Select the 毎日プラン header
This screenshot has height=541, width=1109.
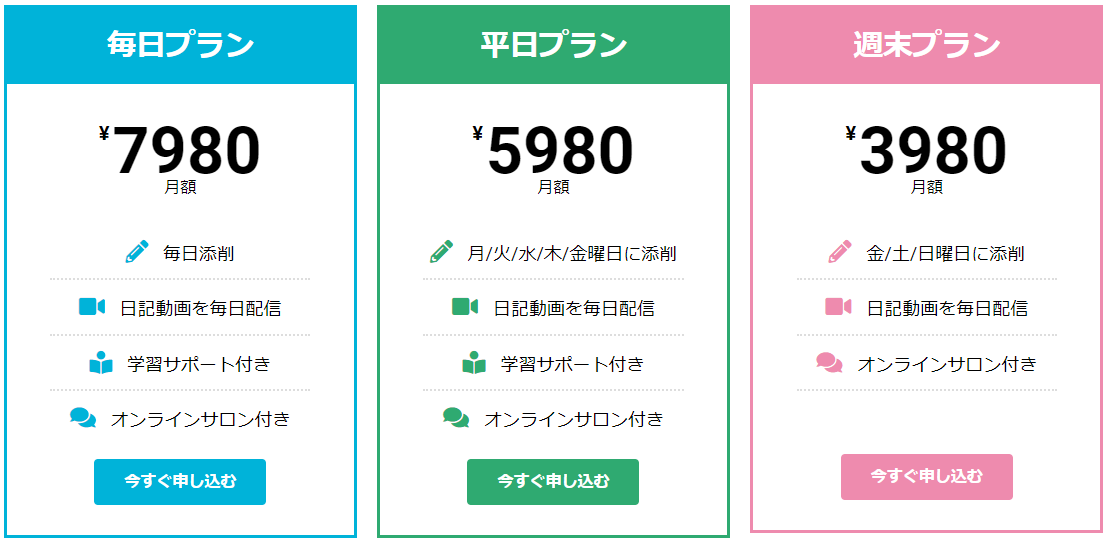(180, 45)
